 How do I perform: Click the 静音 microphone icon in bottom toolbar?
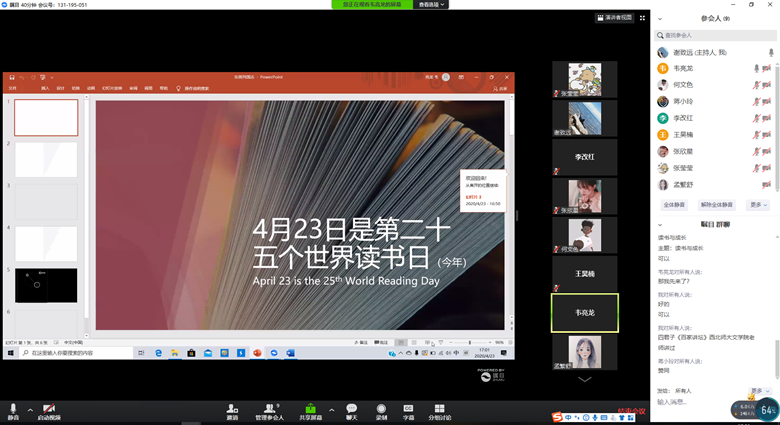pos(13,408)
